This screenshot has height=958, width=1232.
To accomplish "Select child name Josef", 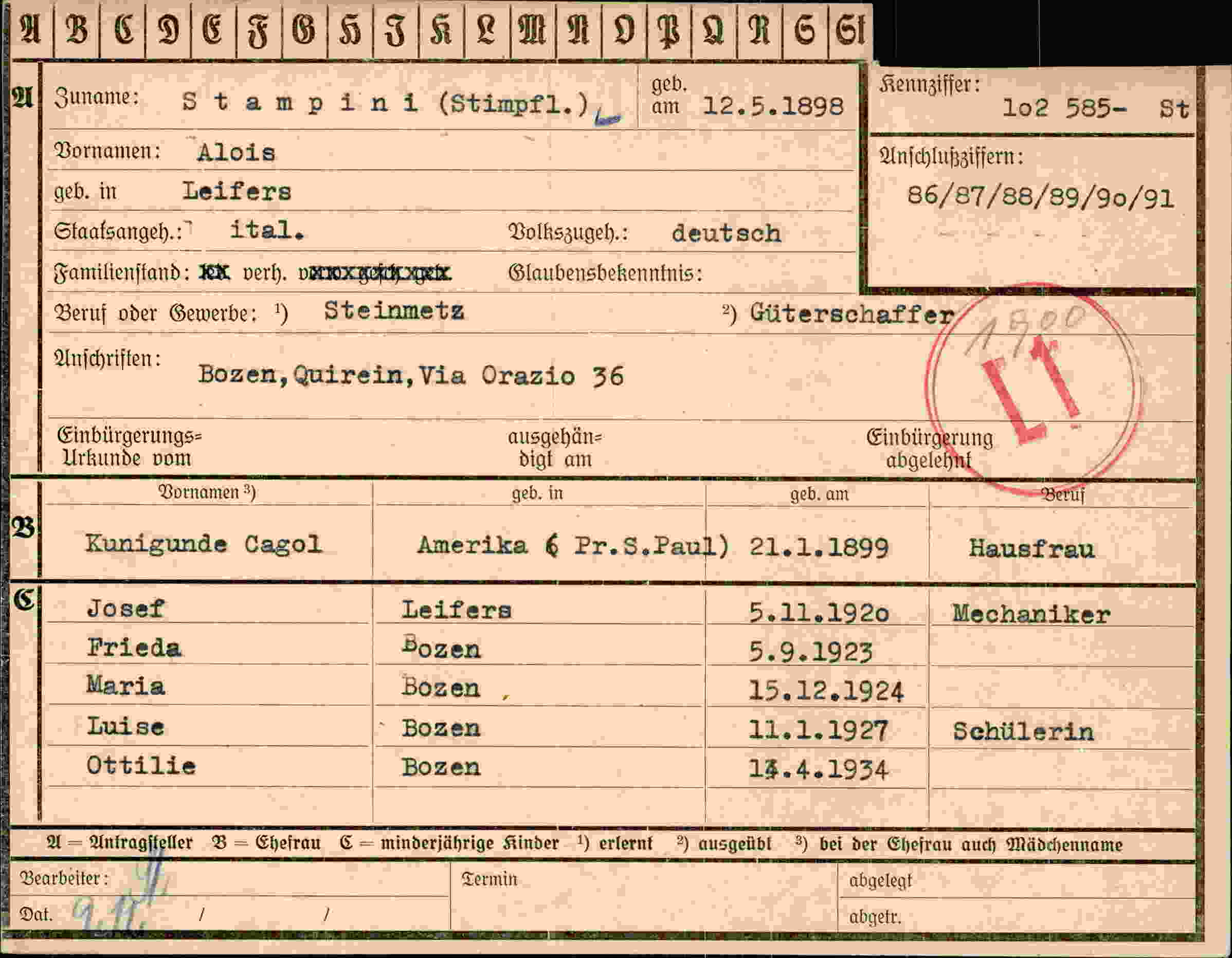I will [x=125, y=609].
